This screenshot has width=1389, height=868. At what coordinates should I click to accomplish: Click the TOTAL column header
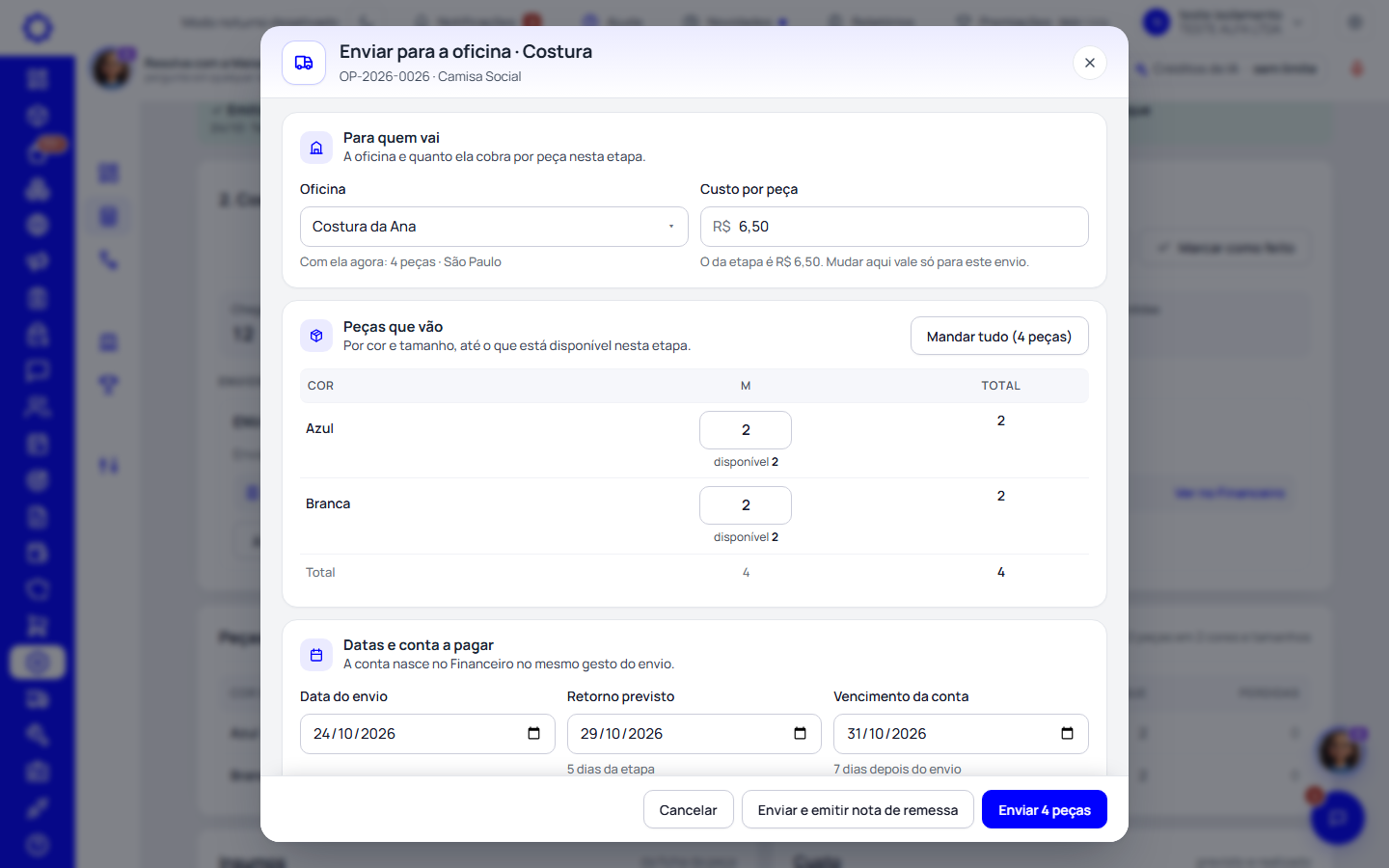1000,386
